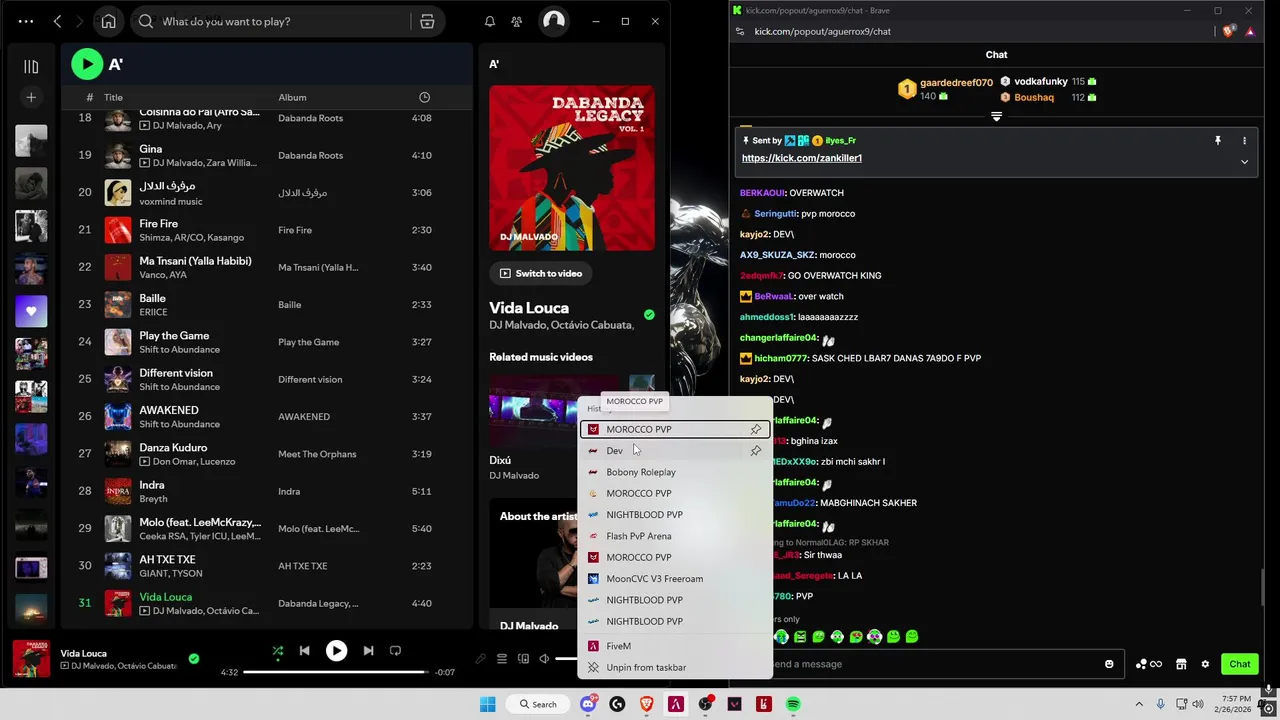The height and width of the screenshot is (720, 1280).
Task: Open Spotify notifications bell
Action: [490, 21]
